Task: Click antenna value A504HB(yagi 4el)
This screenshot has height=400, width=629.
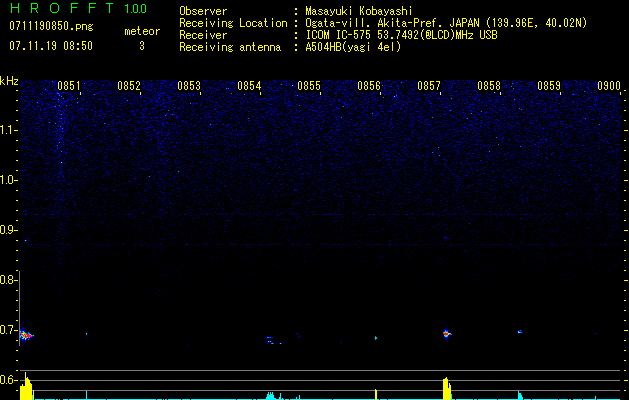Action: click(x=353, y=47)
